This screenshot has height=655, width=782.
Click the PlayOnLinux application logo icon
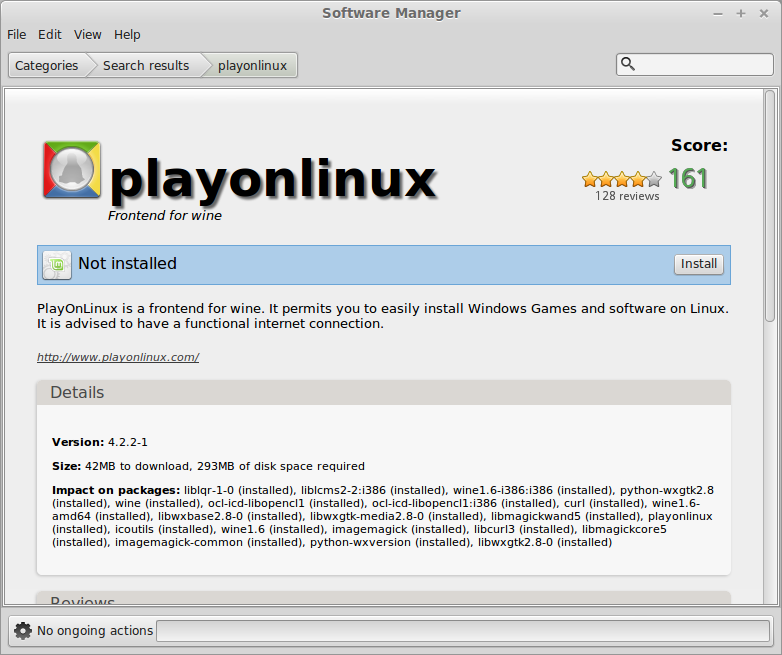click(72, 170)
